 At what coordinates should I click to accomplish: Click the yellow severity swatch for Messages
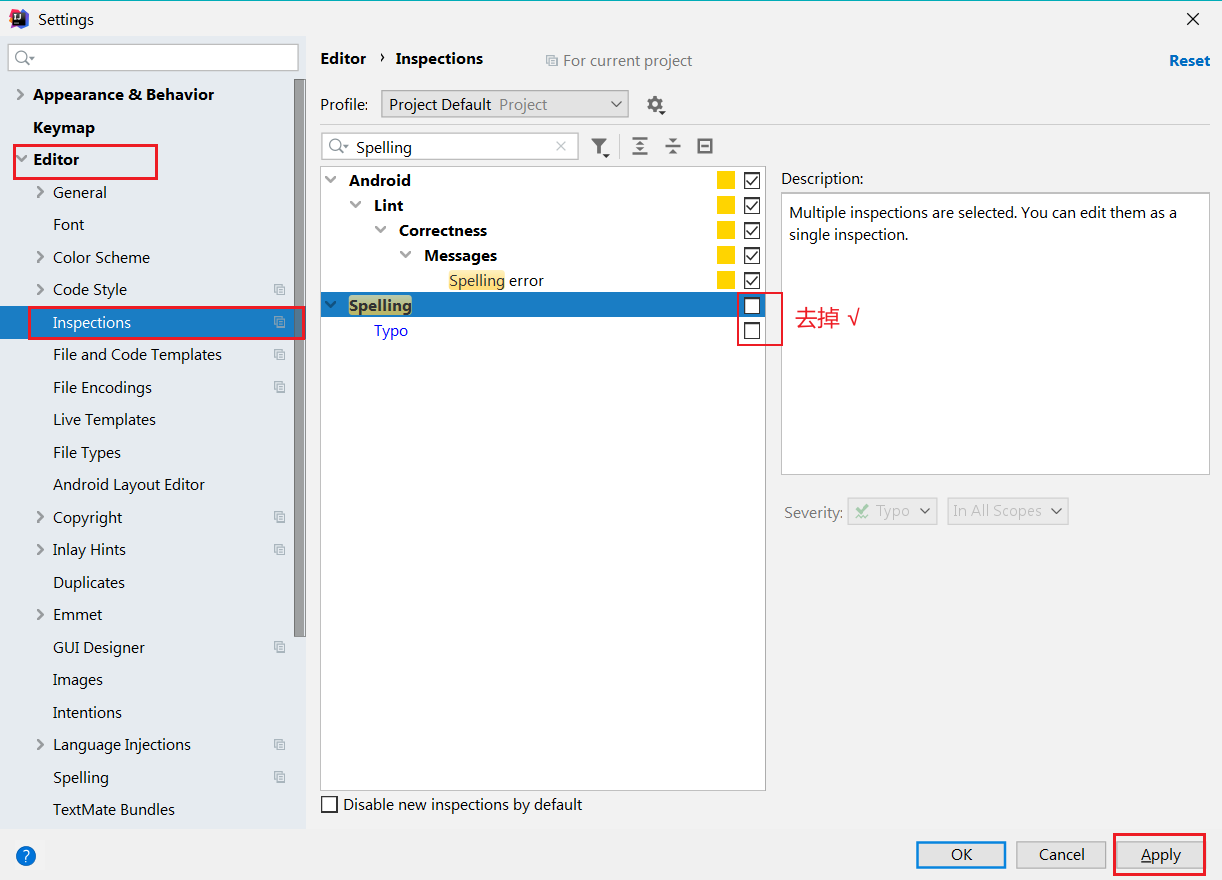(725, 255)
